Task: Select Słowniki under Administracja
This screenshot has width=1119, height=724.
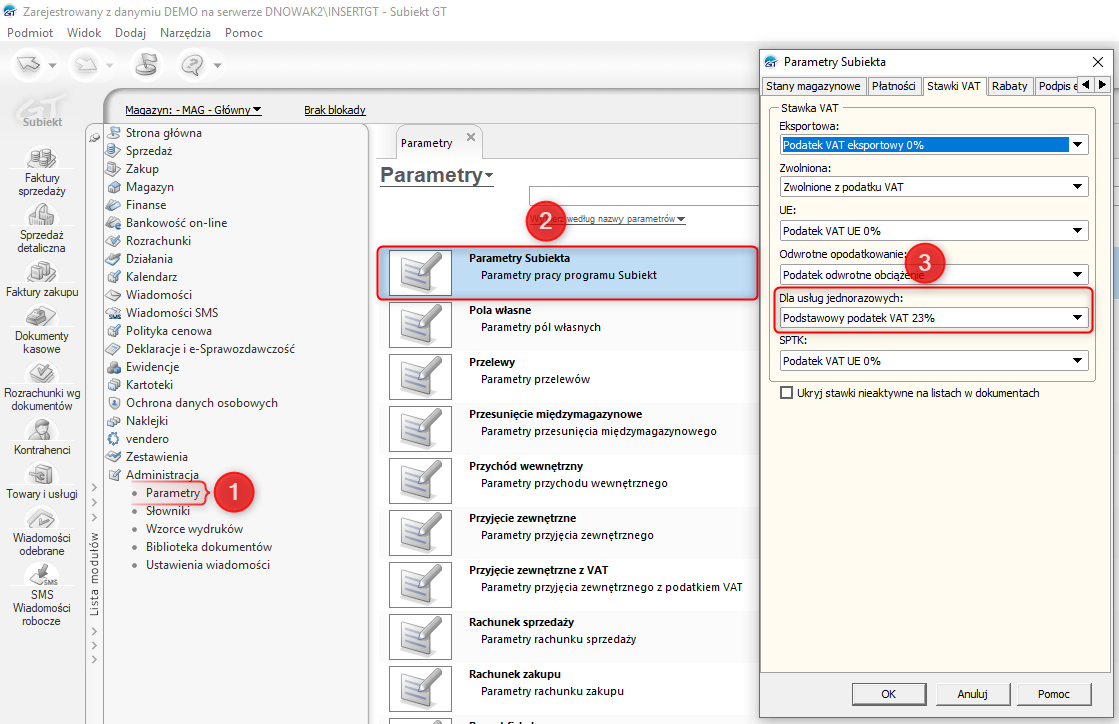Action: point(168,511)
